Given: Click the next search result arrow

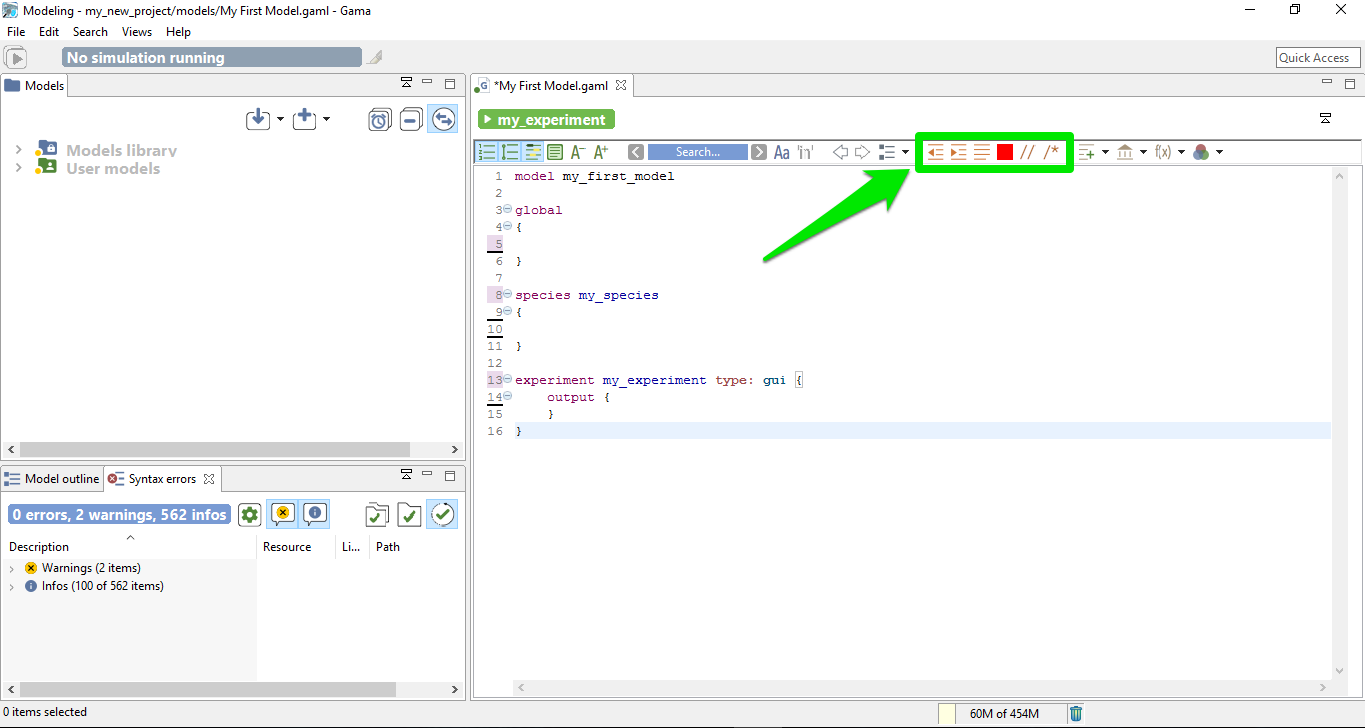Looking at the screenshot, I should pyautogui.click(x=759, y=152).
